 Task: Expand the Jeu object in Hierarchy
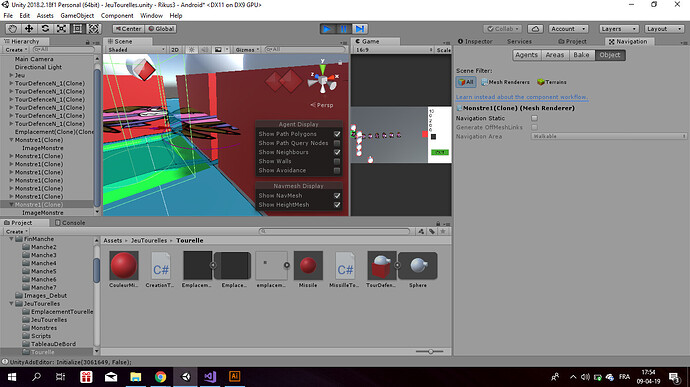[x=11, y=75]
